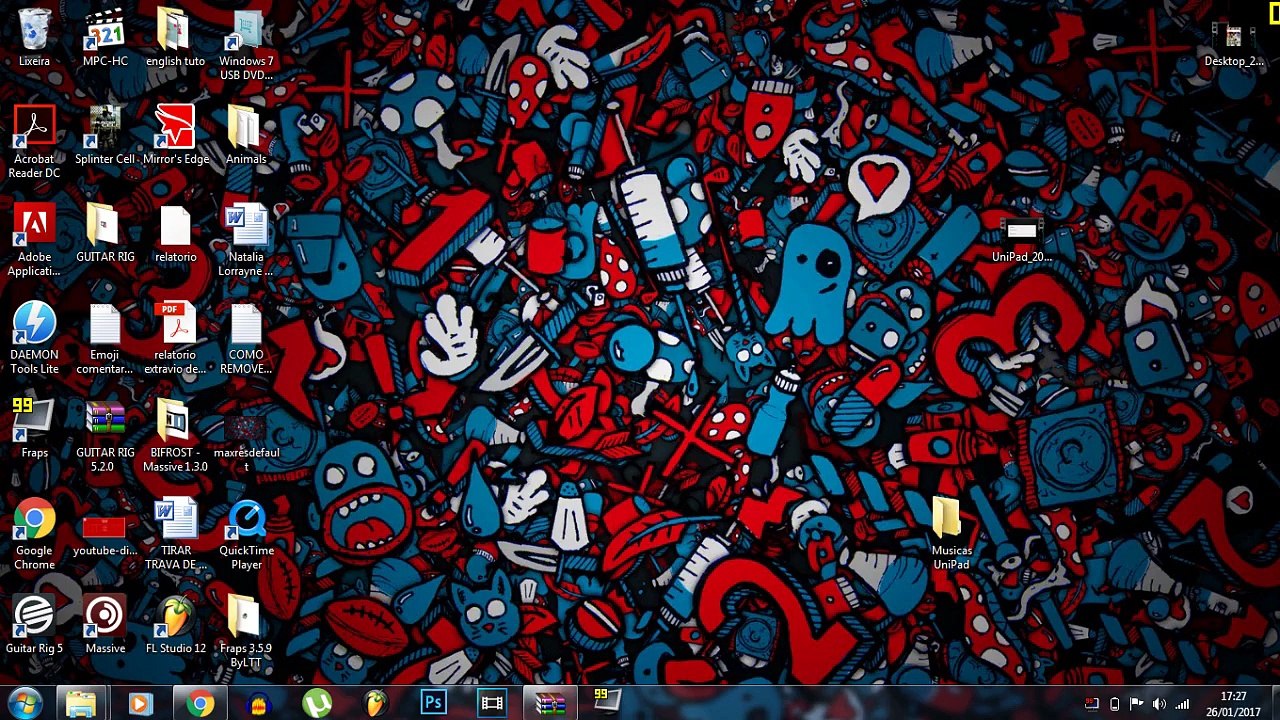Image resolution: width=1280 pixels, height=720 pixels.
Task: Select the Mirror's Edge shortcut
Action: 175,128
